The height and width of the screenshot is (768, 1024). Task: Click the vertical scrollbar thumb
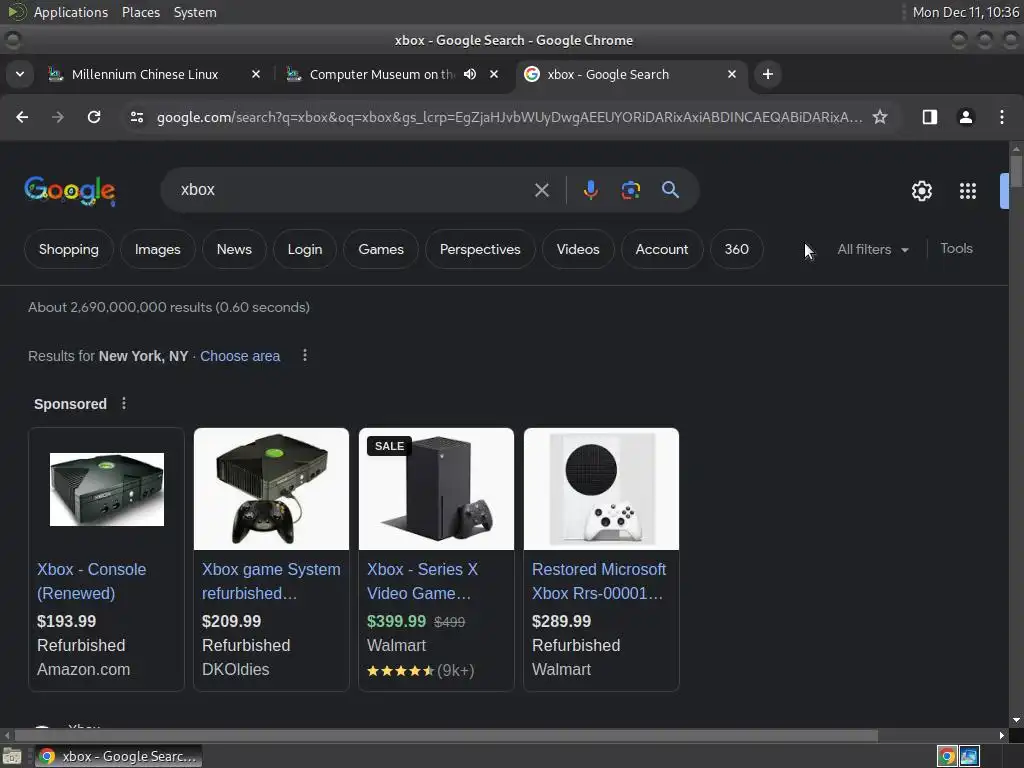pyautogui.click(x=1016, y=171)
